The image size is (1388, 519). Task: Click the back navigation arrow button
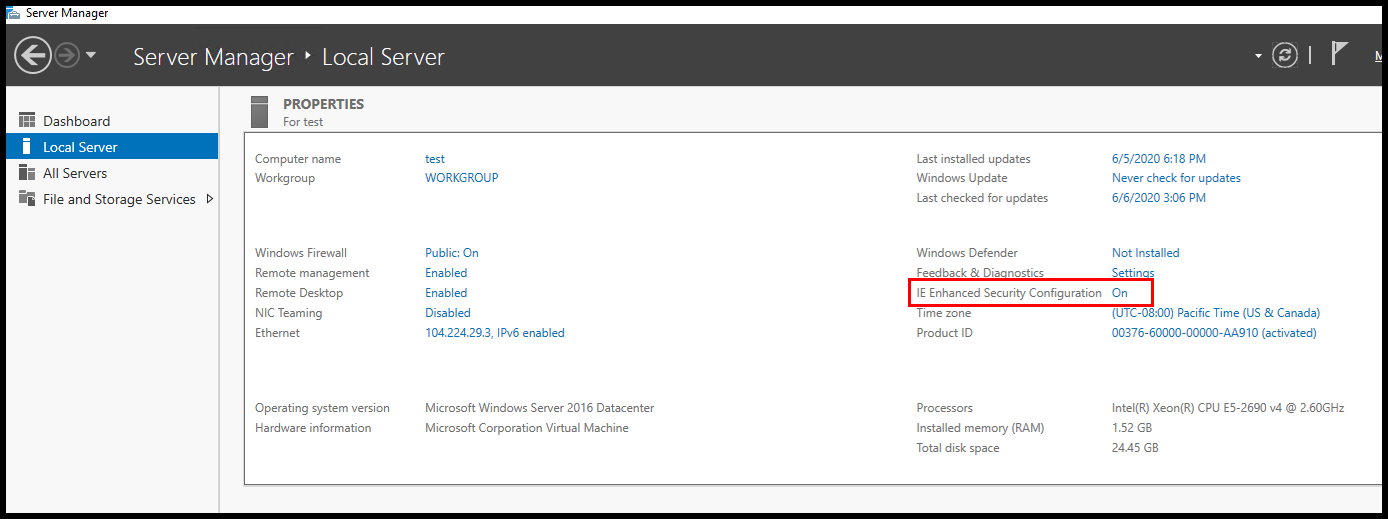[33, 55]
